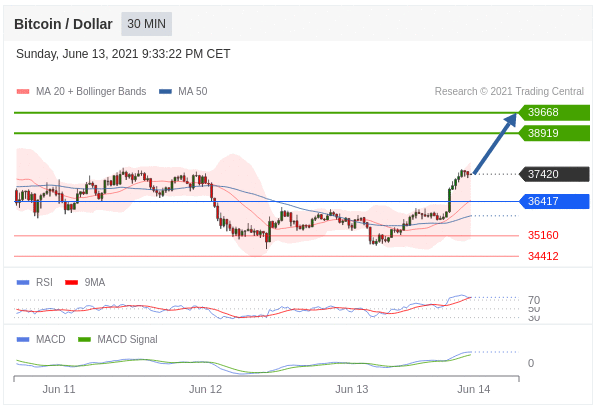Click the Jun 12 date axis label
The height and width of the screenshot is (408, 596).
point(205,389)
